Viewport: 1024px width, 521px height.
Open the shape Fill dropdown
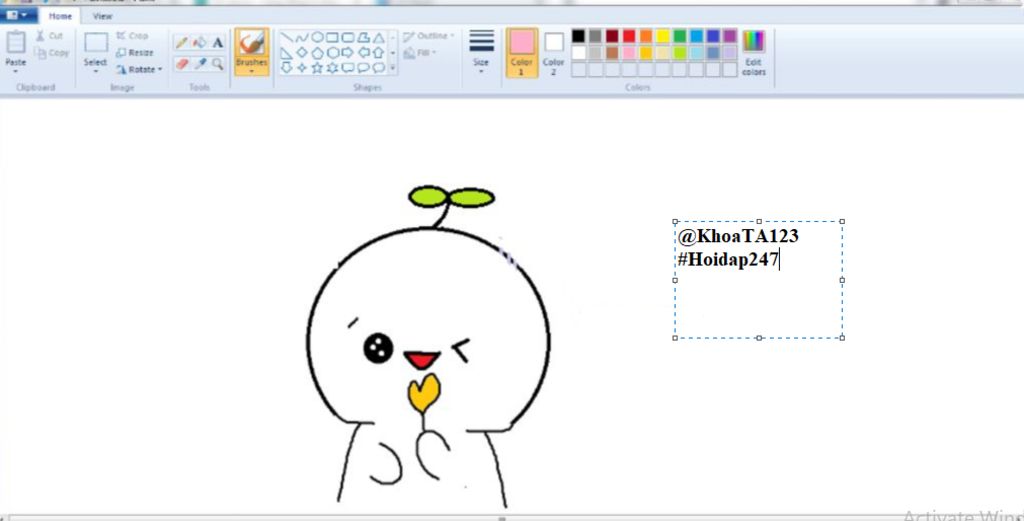point(420,53)
